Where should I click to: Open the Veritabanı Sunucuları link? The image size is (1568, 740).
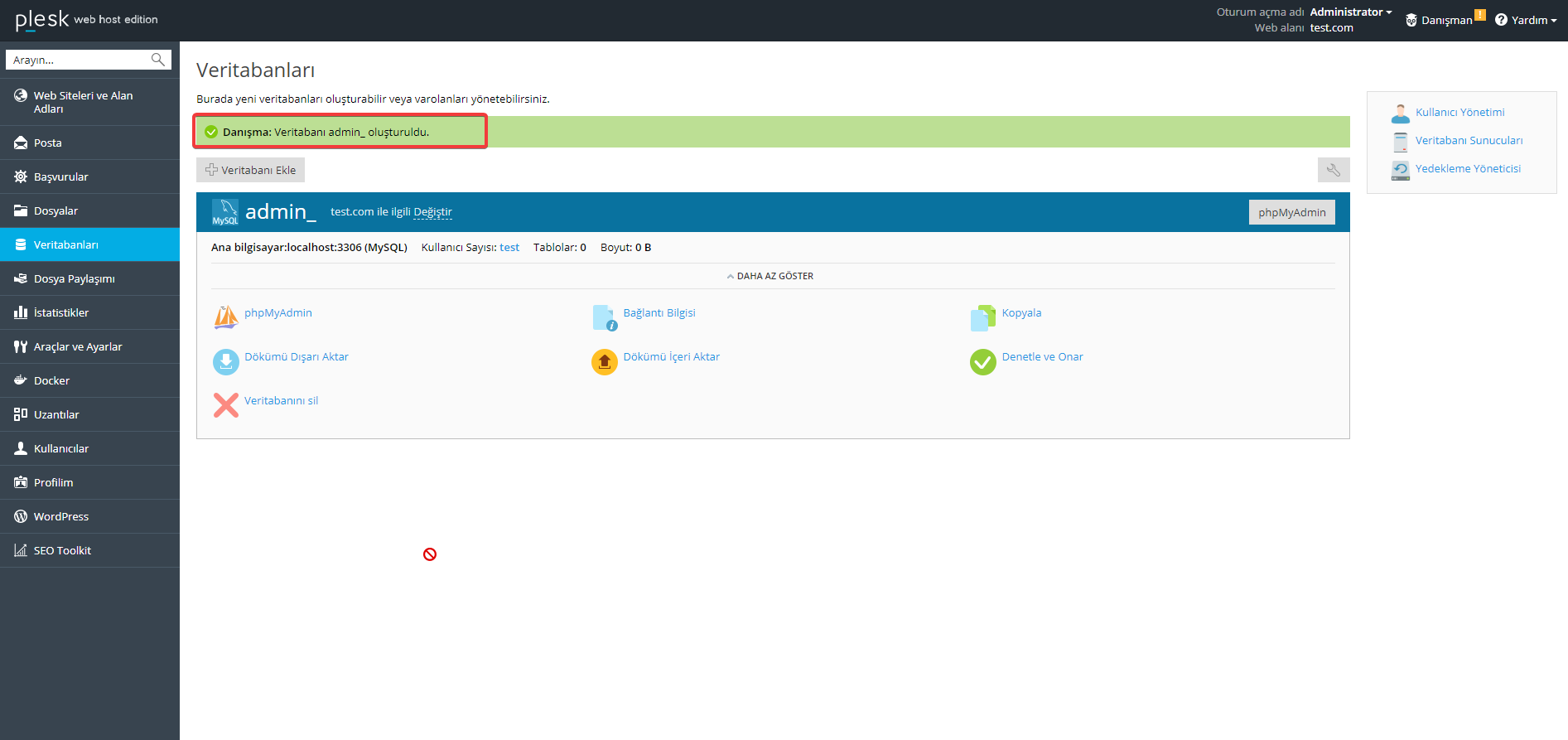pos(1469,140)
